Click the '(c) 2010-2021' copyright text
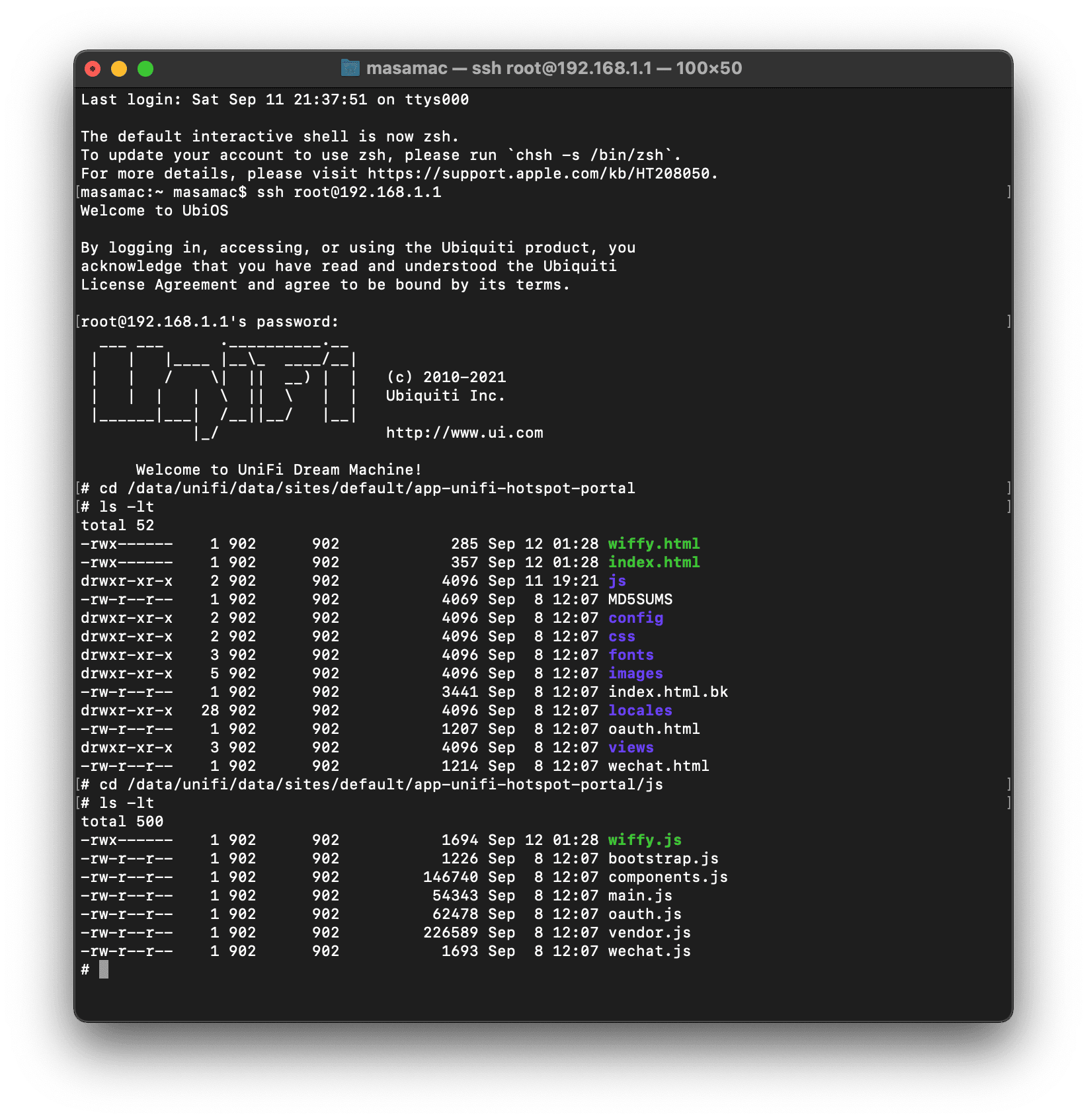This screenshot has width=1087, height=1120. (x=446, y=378)
